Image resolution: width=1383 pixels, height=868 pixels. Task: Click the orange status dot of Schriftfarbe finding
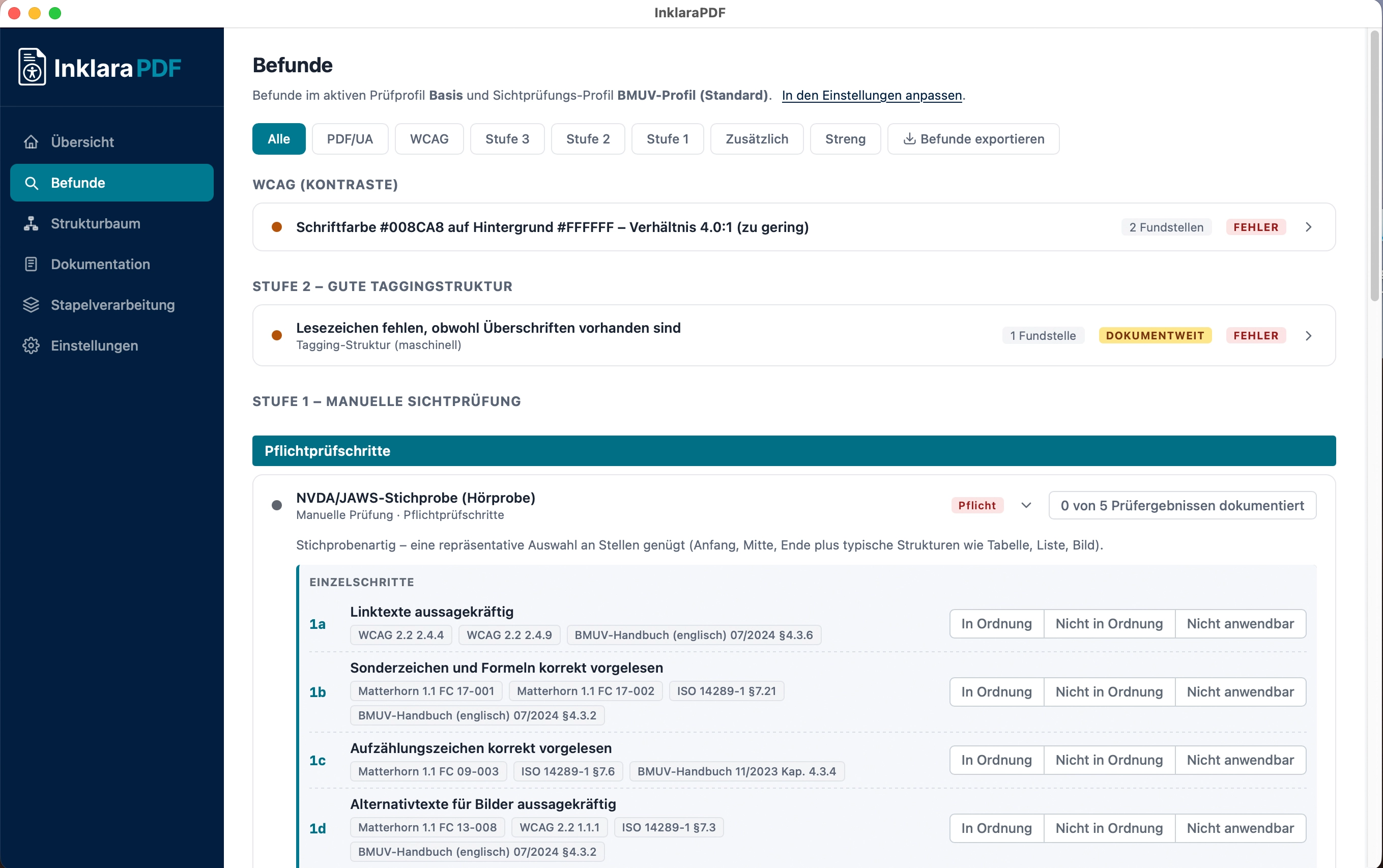(x=277, y=227)
